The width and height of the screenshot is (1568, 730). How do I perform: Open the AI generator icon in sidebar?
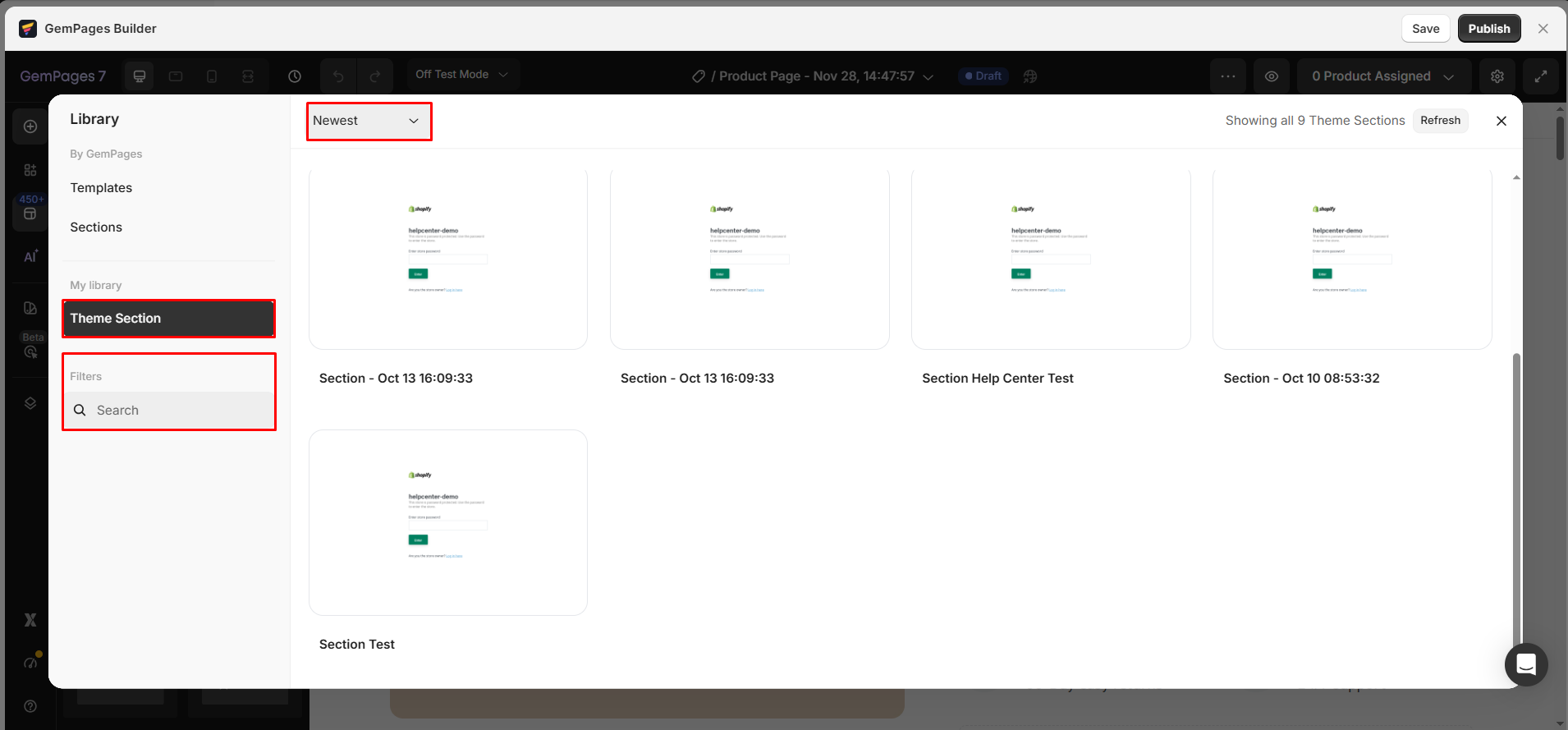30,256
